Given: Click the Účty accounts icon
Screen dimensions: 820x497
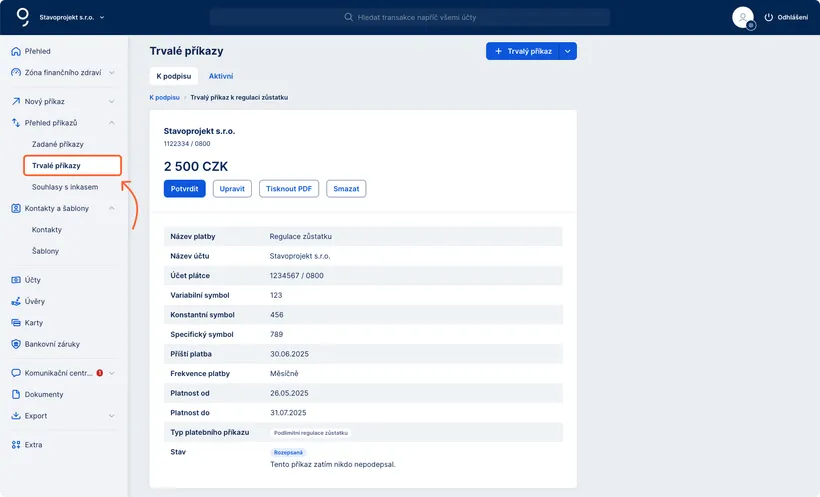Looking at the screenshot, I should pyautogui.click(x=15, y=280).
